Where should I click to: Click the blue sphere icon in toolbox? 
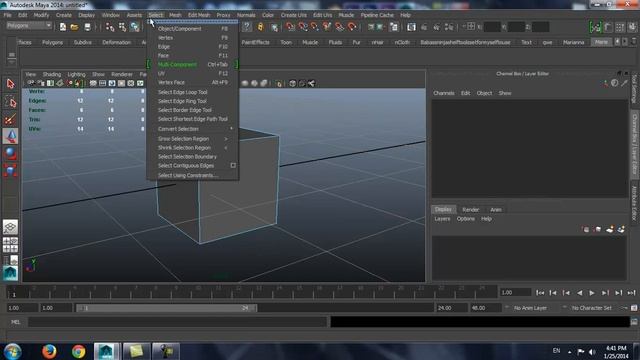[11, 153]
